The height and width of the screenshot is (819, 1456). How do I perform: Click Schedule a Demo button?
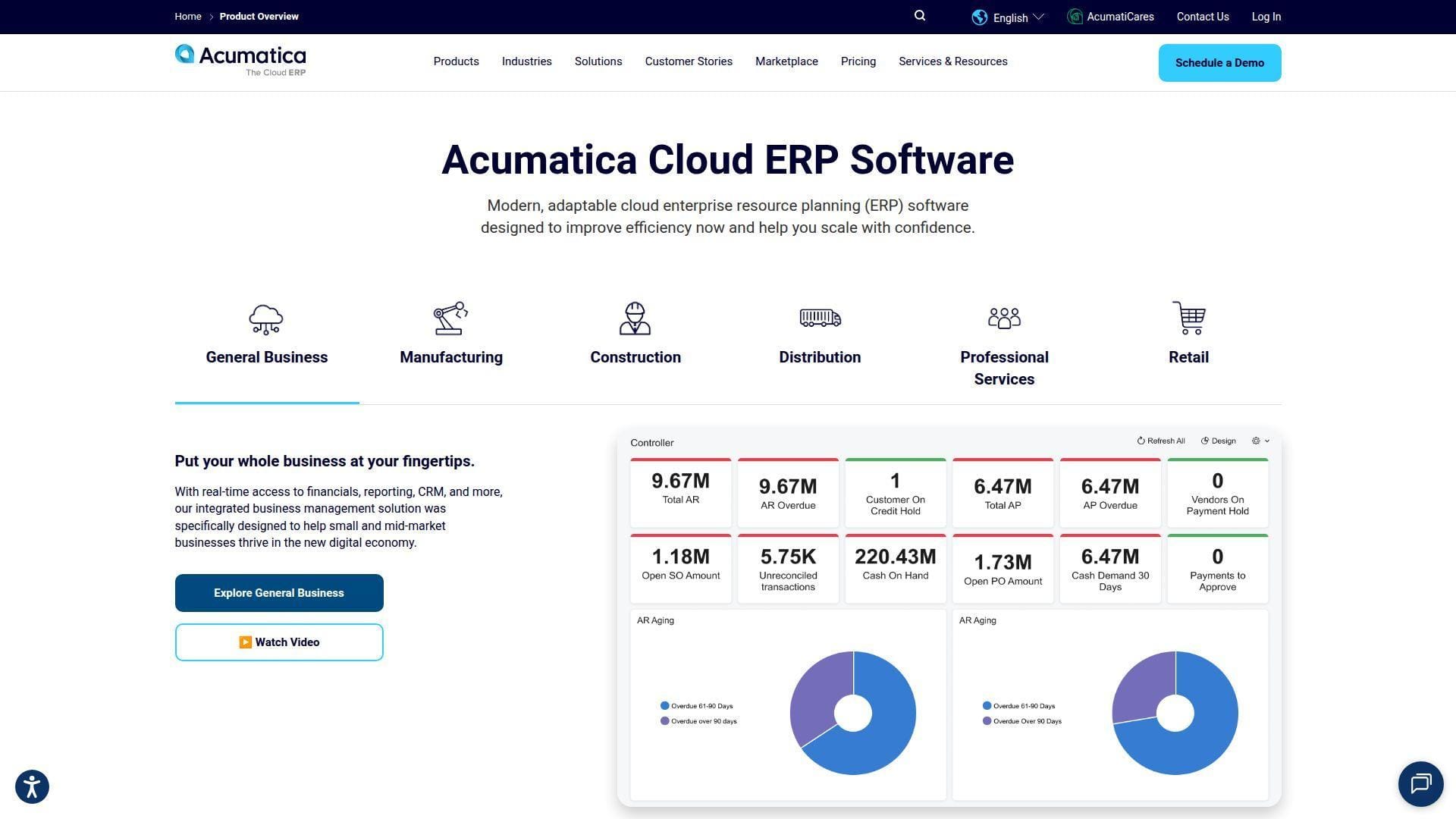pos(1219,63)
